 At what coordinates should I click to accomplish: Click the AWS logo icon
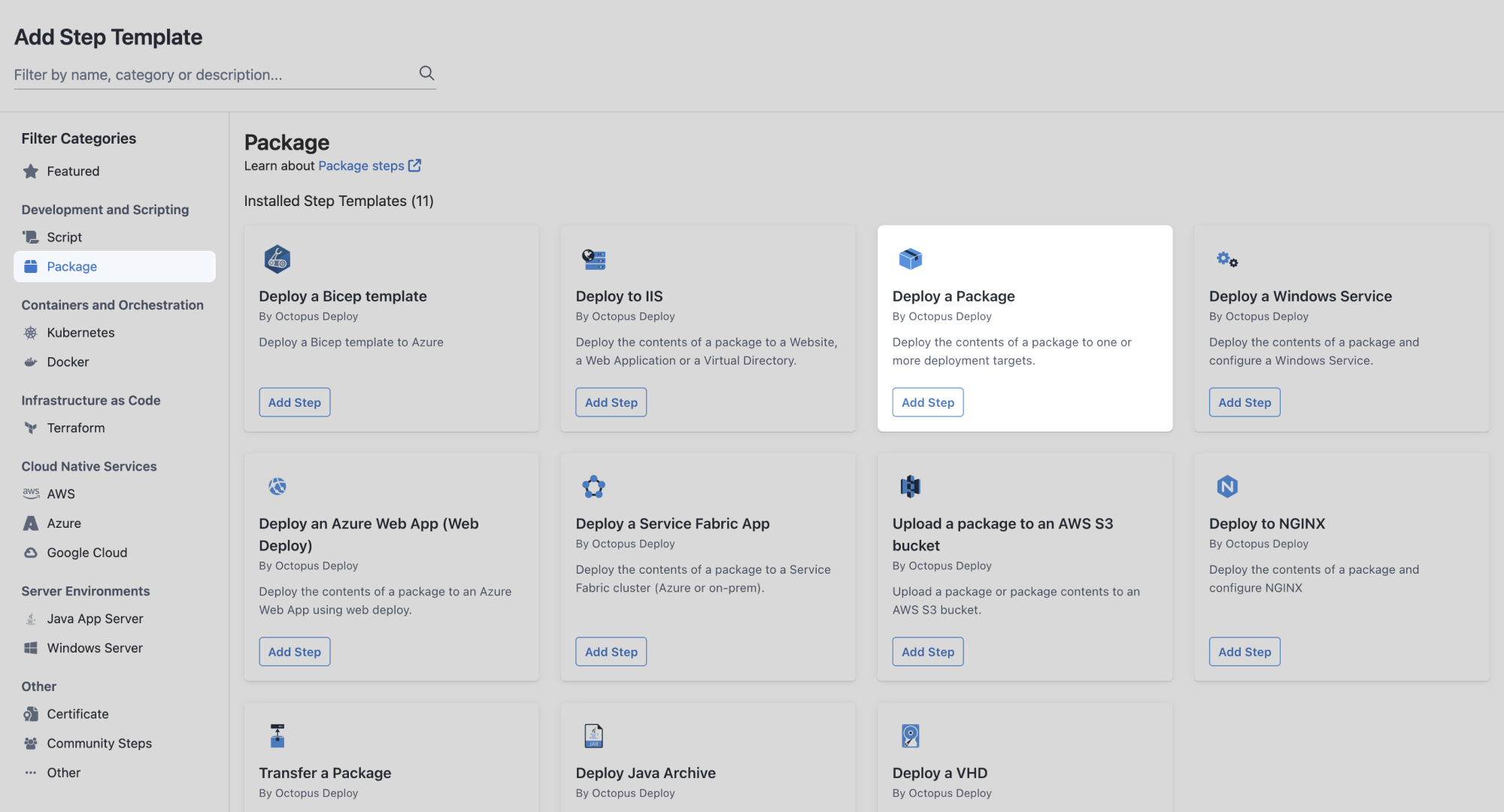(x=31, y=493)
